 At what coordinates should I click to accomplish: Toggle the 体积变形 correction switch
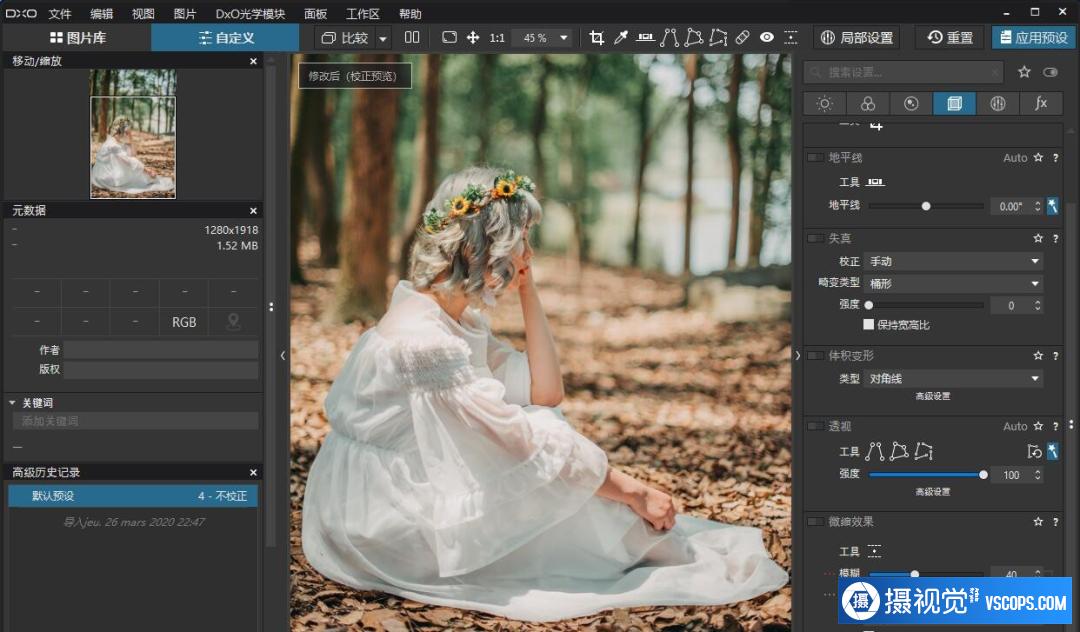pyautogui.click(x=816, y=356)
